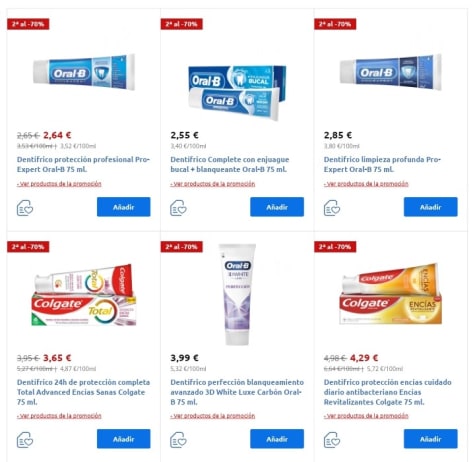Click the 2ª al -70% badge on Colgate Total
This screenshot has width=475, height=462.
tap(28, 247)
